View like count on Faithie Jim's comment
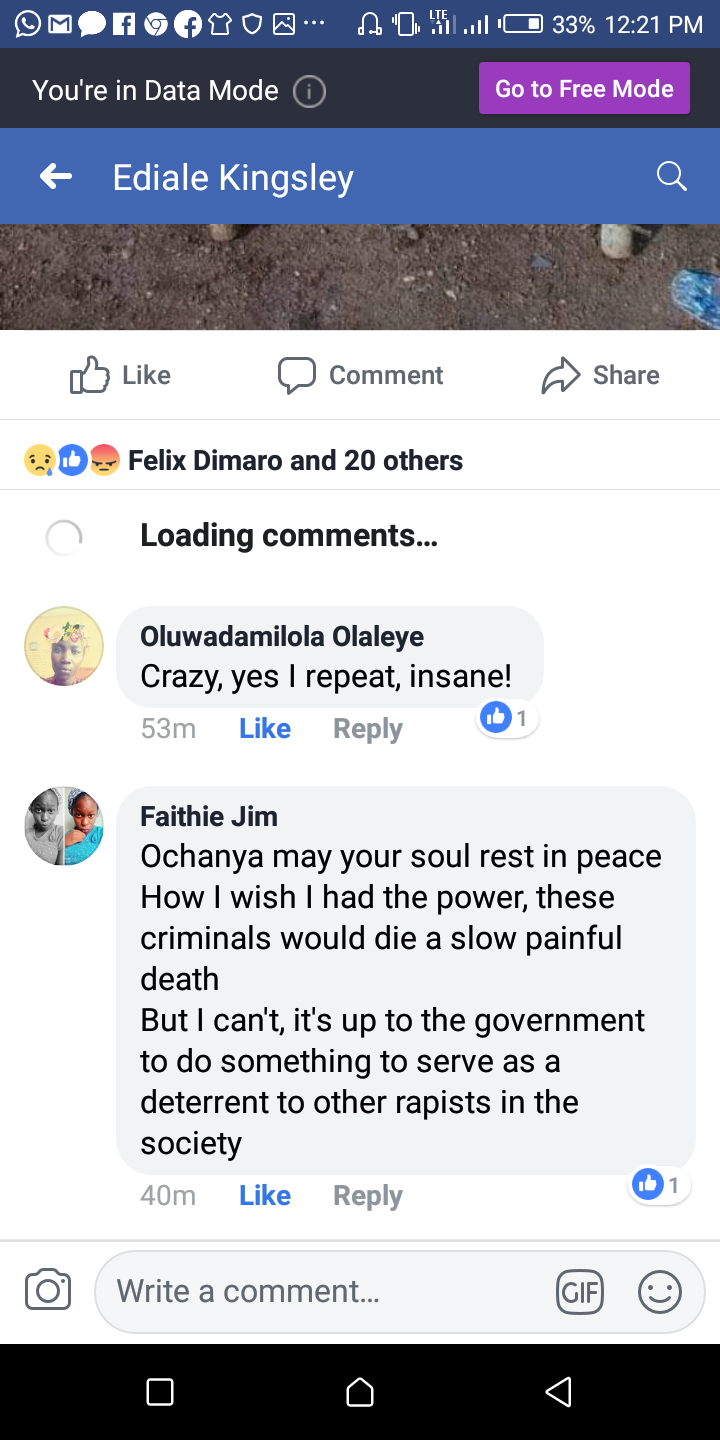This screenshot has width=720, height=1440. (x=660, y=1185)
